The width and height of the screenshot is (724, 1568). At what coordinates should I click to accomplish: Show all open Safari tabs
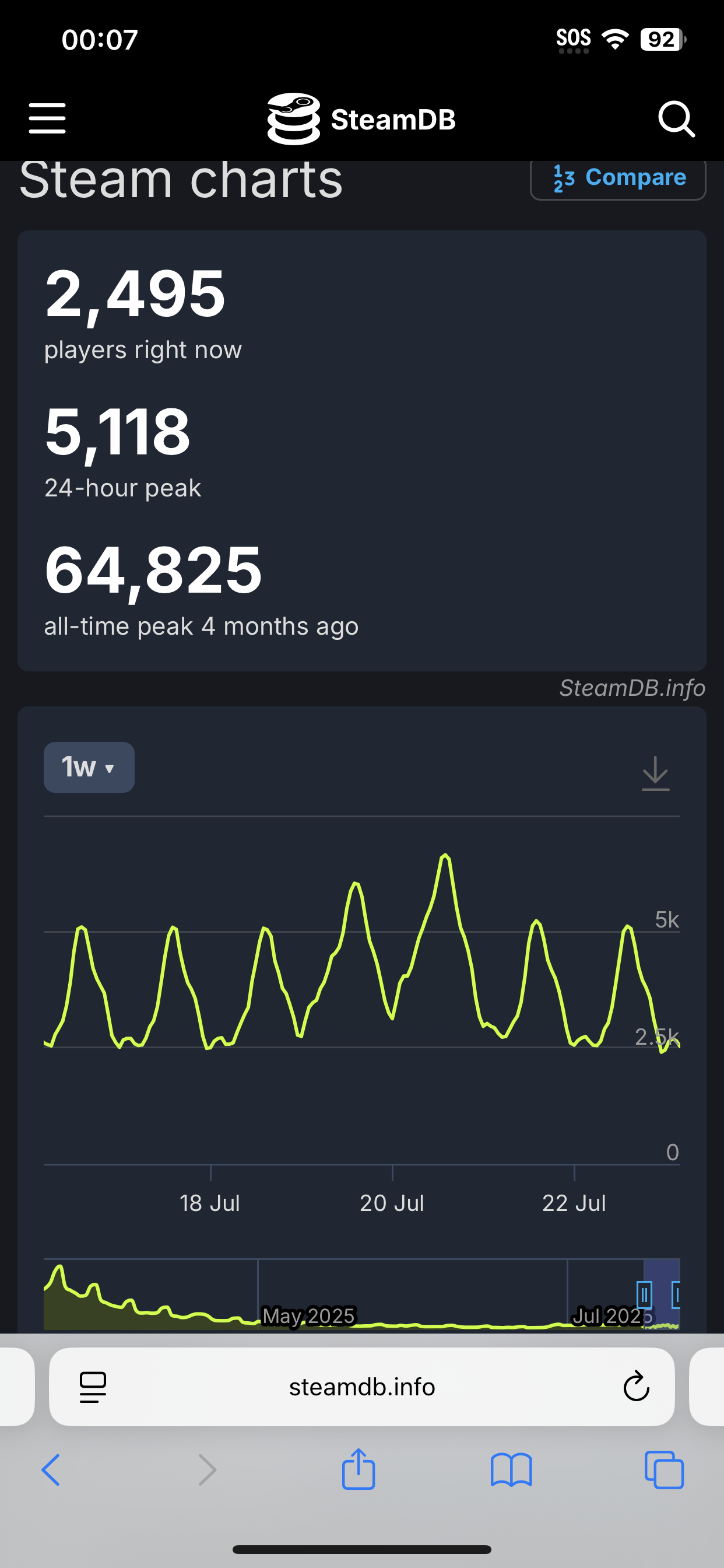[664, 1470]
